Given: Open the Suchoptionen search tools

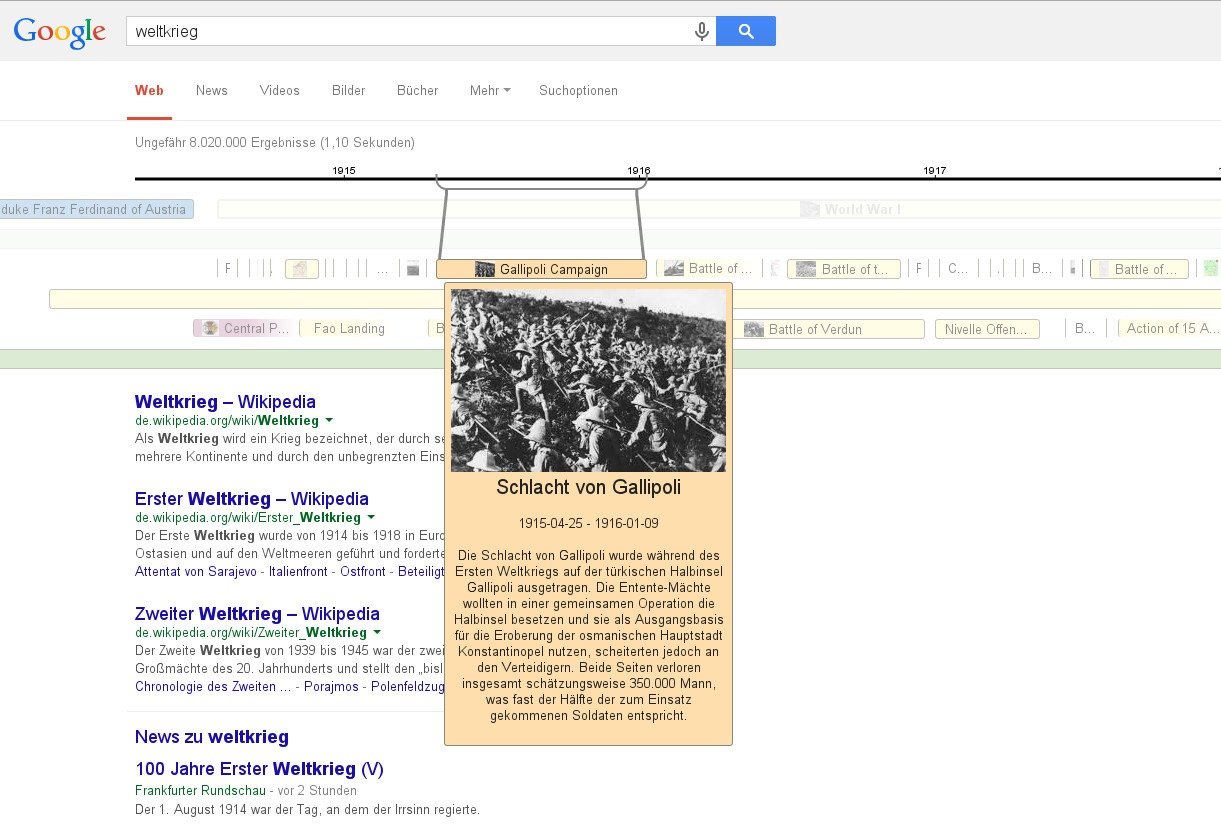Looking at the screenshot, I should click(x=578, y=91).
